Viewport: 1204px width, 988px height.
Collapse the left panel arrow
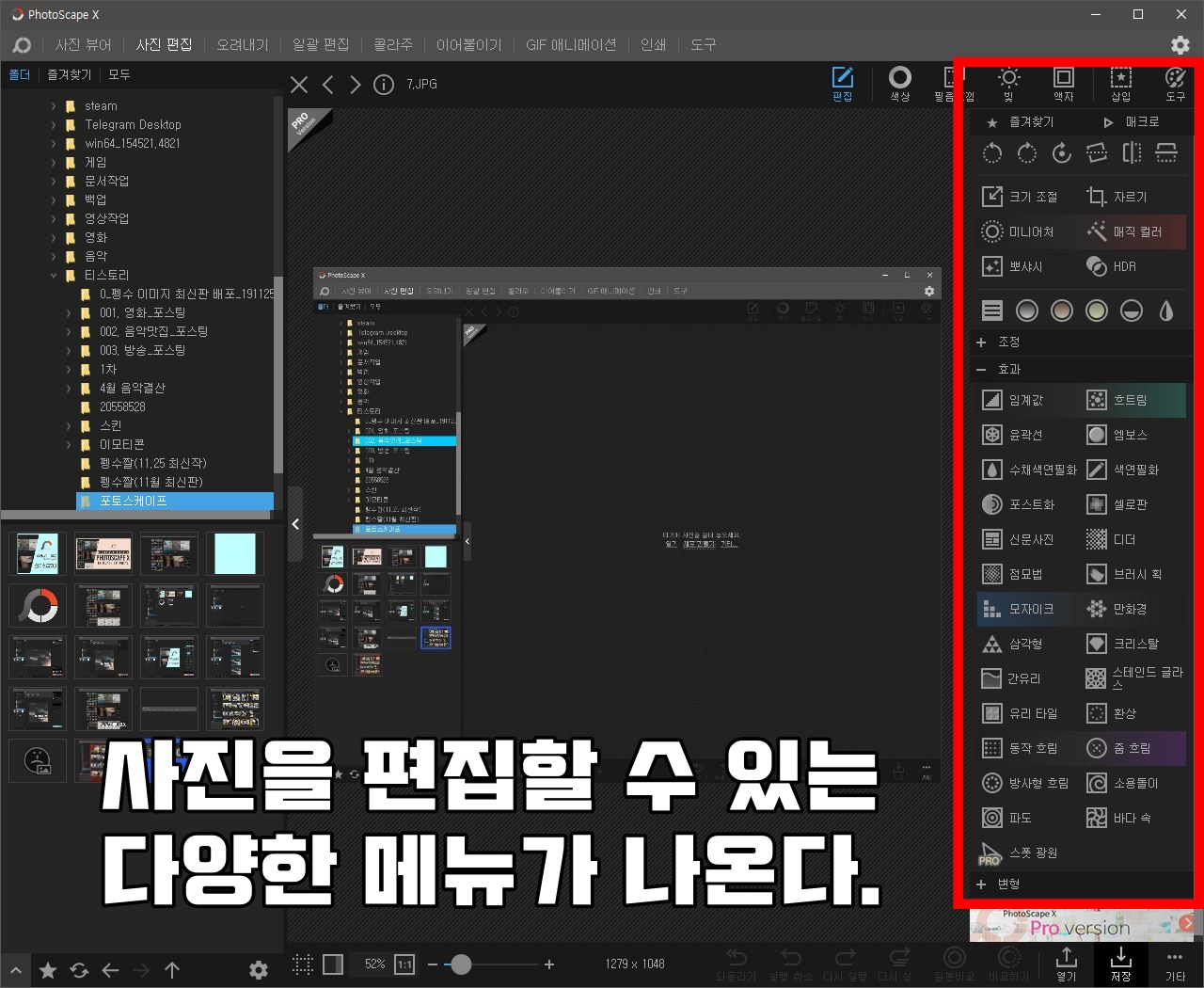(x=295, y=524)
